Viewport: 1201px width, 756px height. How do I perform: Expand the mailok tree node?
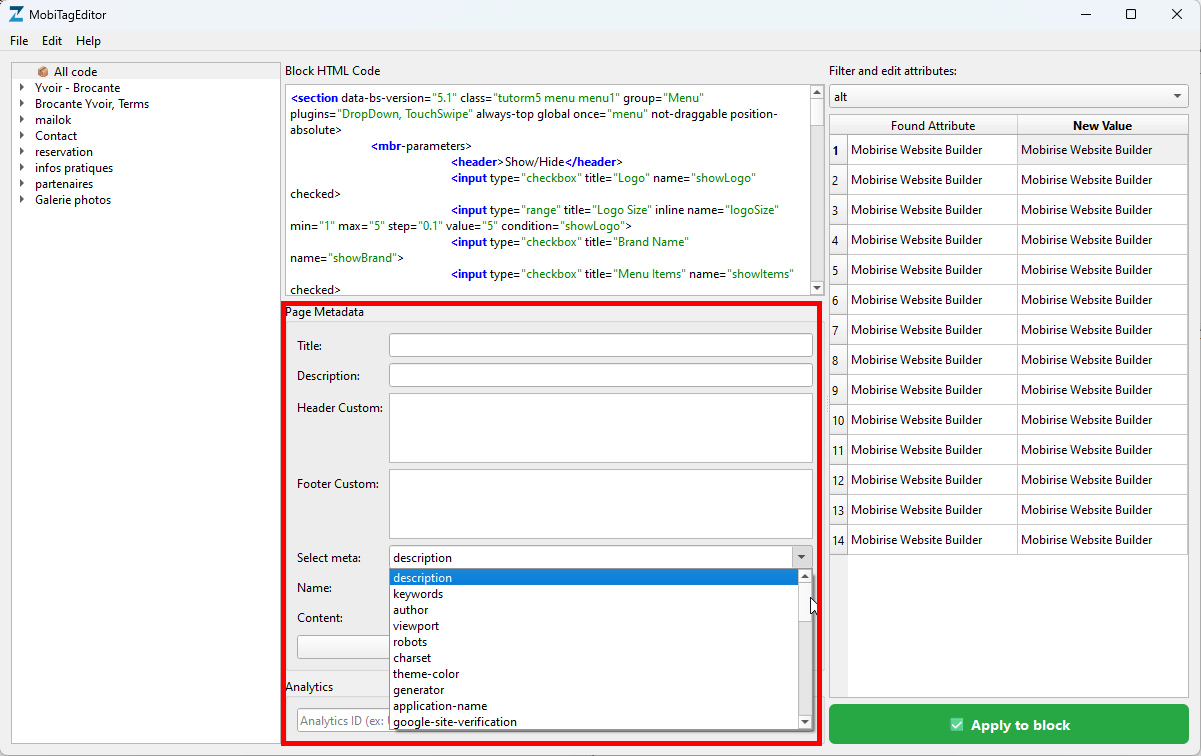pos(22,120)
